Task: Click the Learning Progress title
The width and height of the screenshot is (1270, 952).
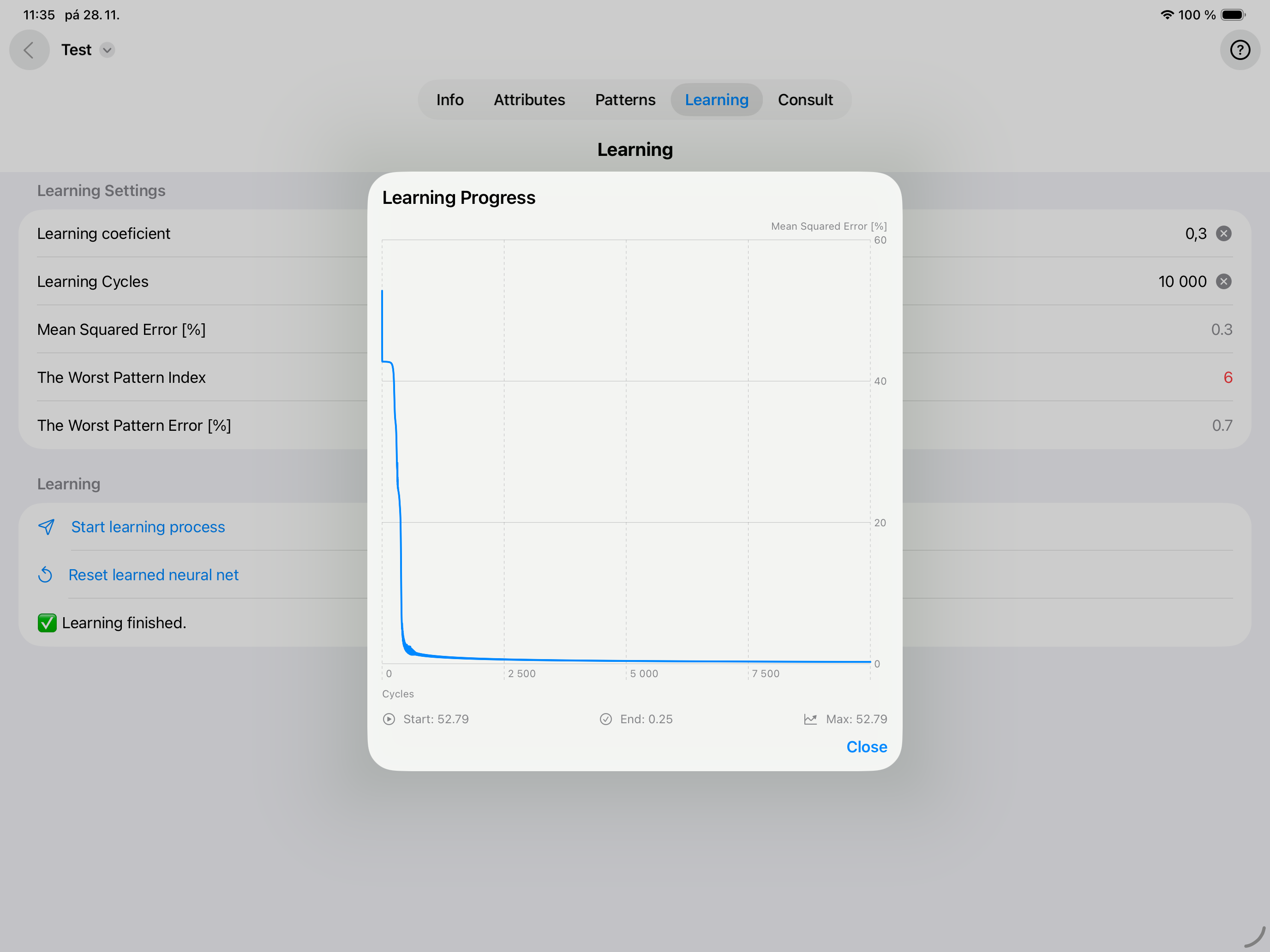Action: 459,197
